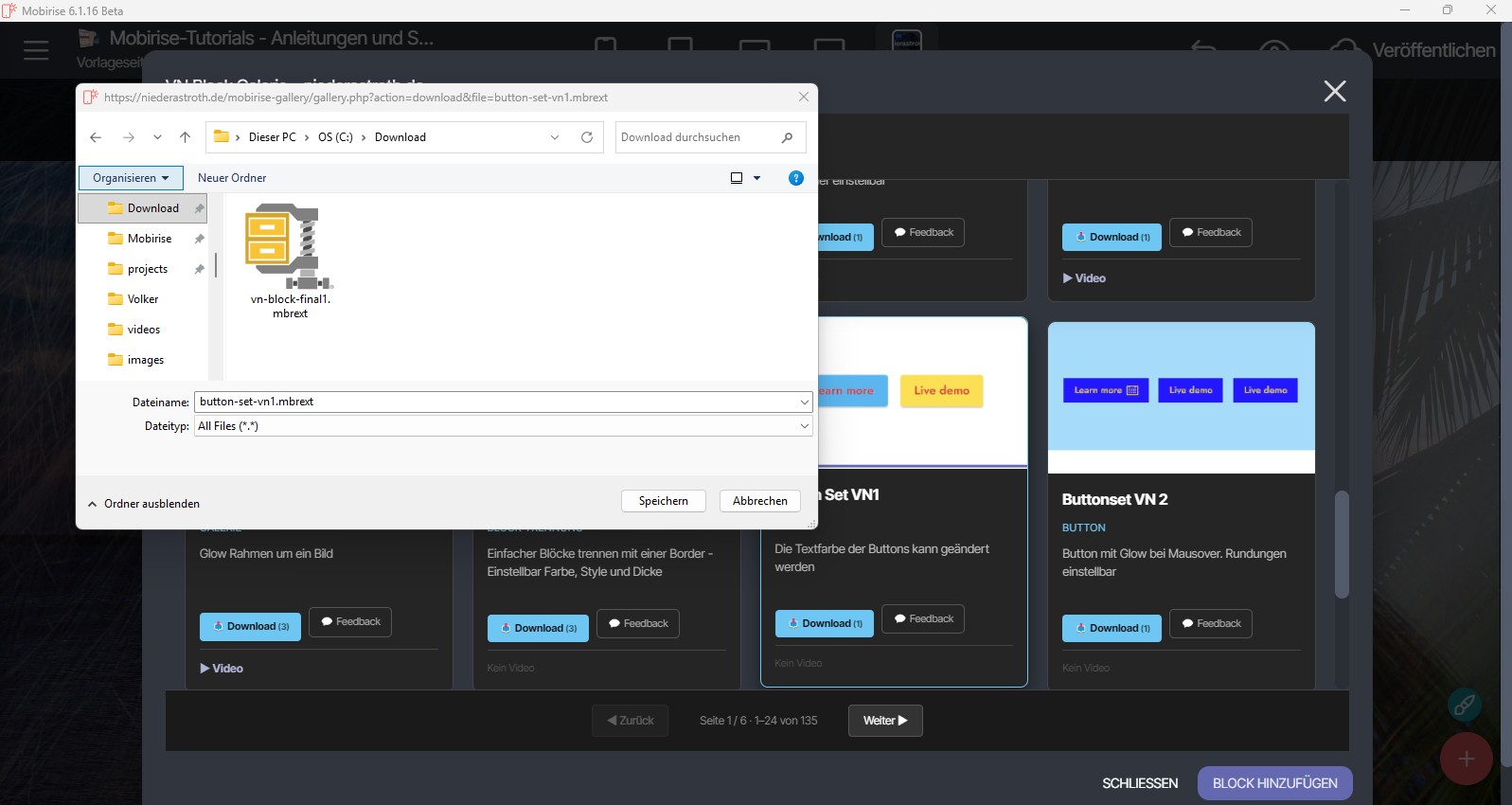Create a folder with Neuer Ordner
The width and height of the screenshot is (1512, 805).
coord(232,178)
